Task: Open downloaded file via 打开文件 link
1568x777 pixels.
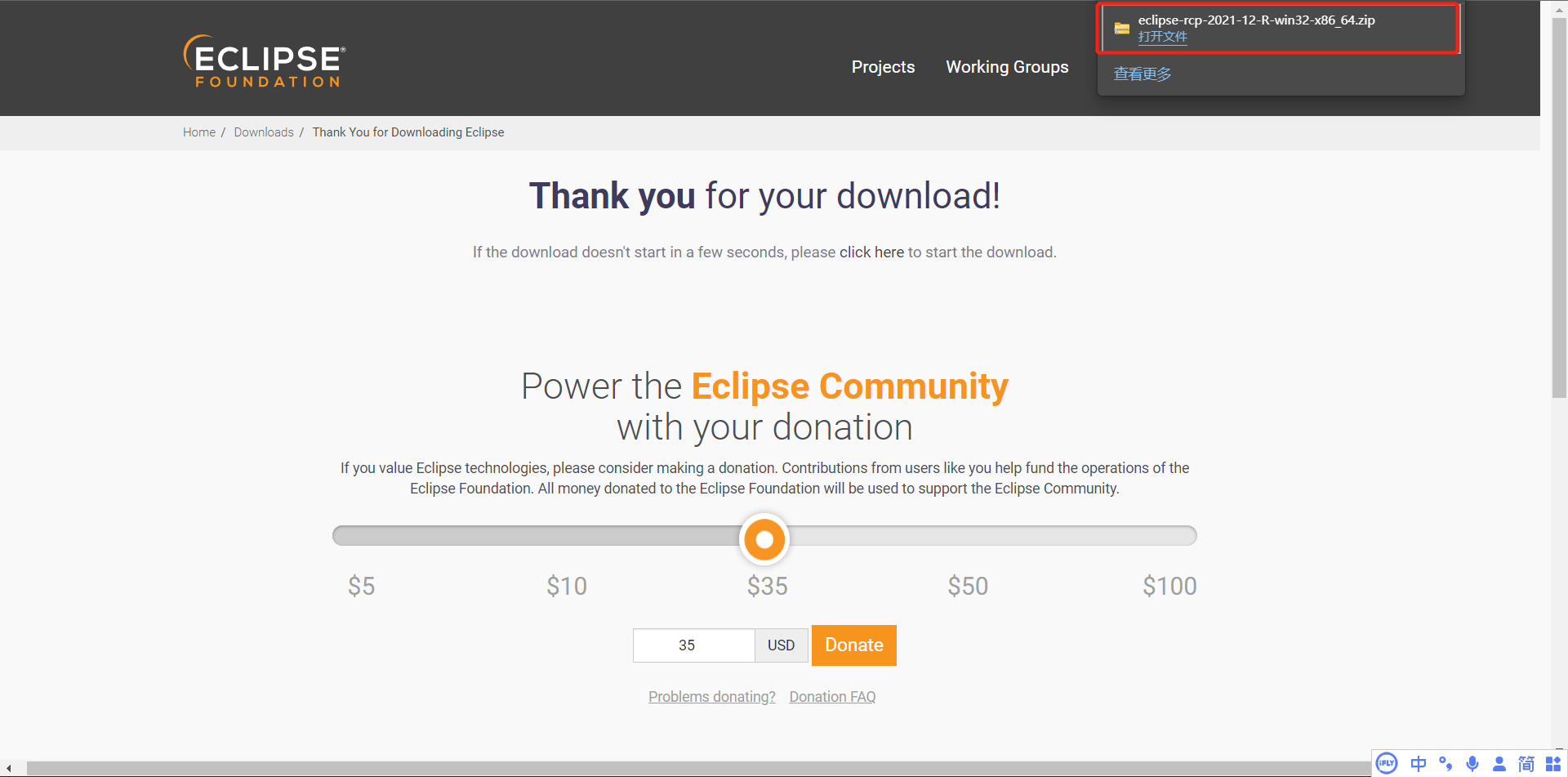Action: tap(1163, 37)
